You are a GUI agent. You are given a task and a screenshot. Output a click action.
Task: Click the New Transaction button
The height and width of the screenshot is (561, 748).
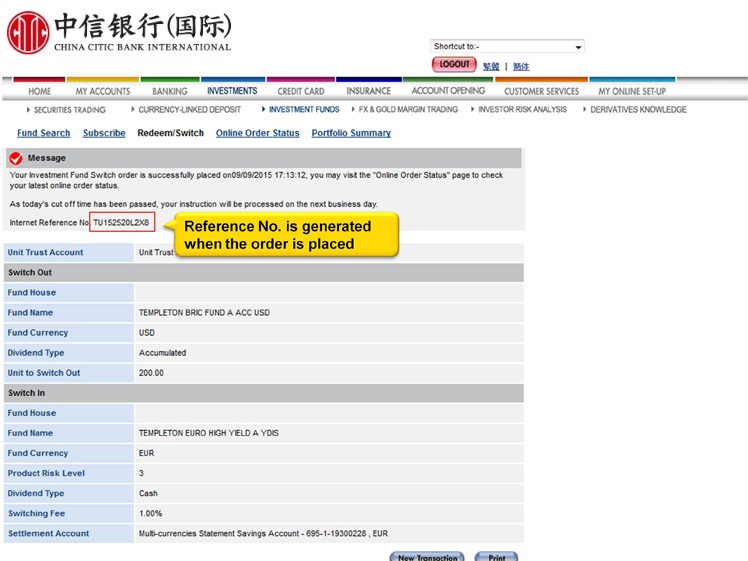(427, 556)
